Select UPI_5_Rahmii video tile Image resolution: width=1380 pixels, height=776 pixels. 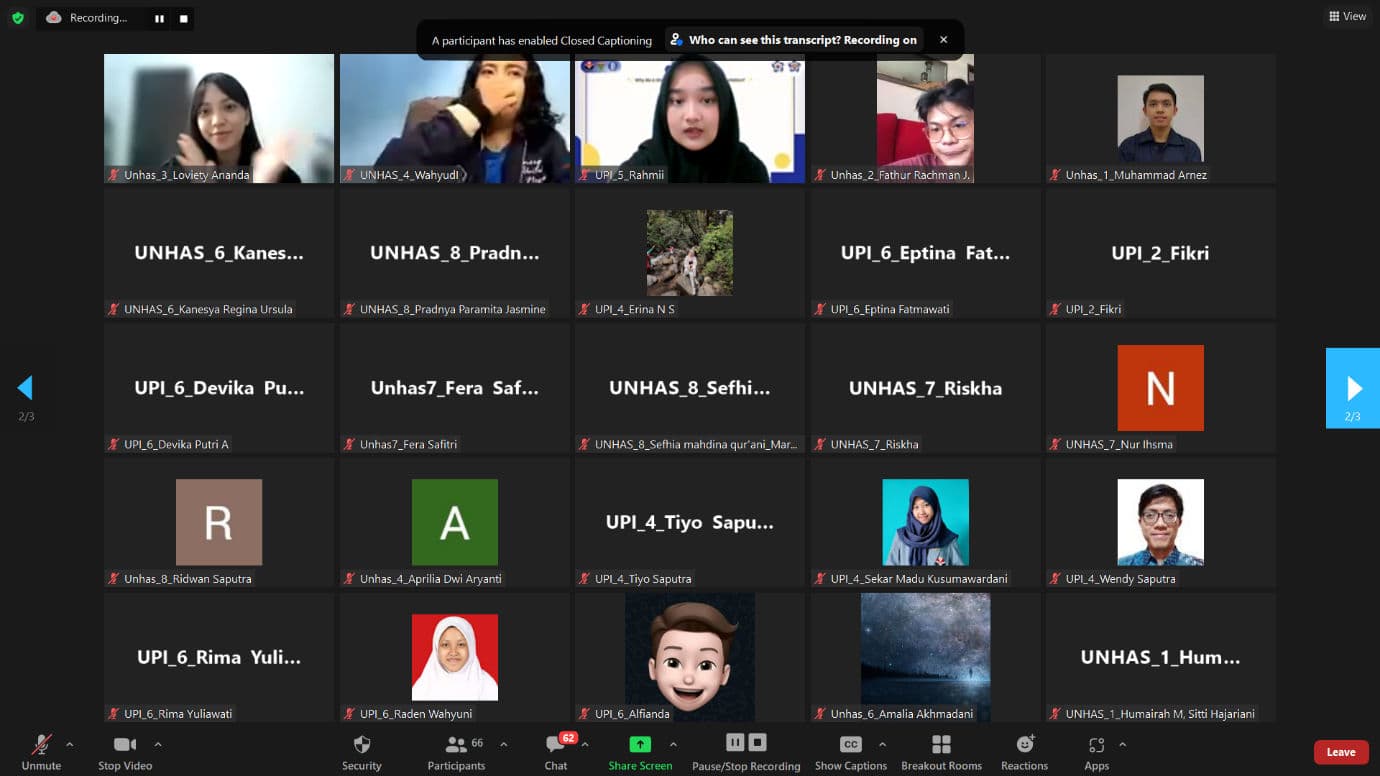pos(689,118)
